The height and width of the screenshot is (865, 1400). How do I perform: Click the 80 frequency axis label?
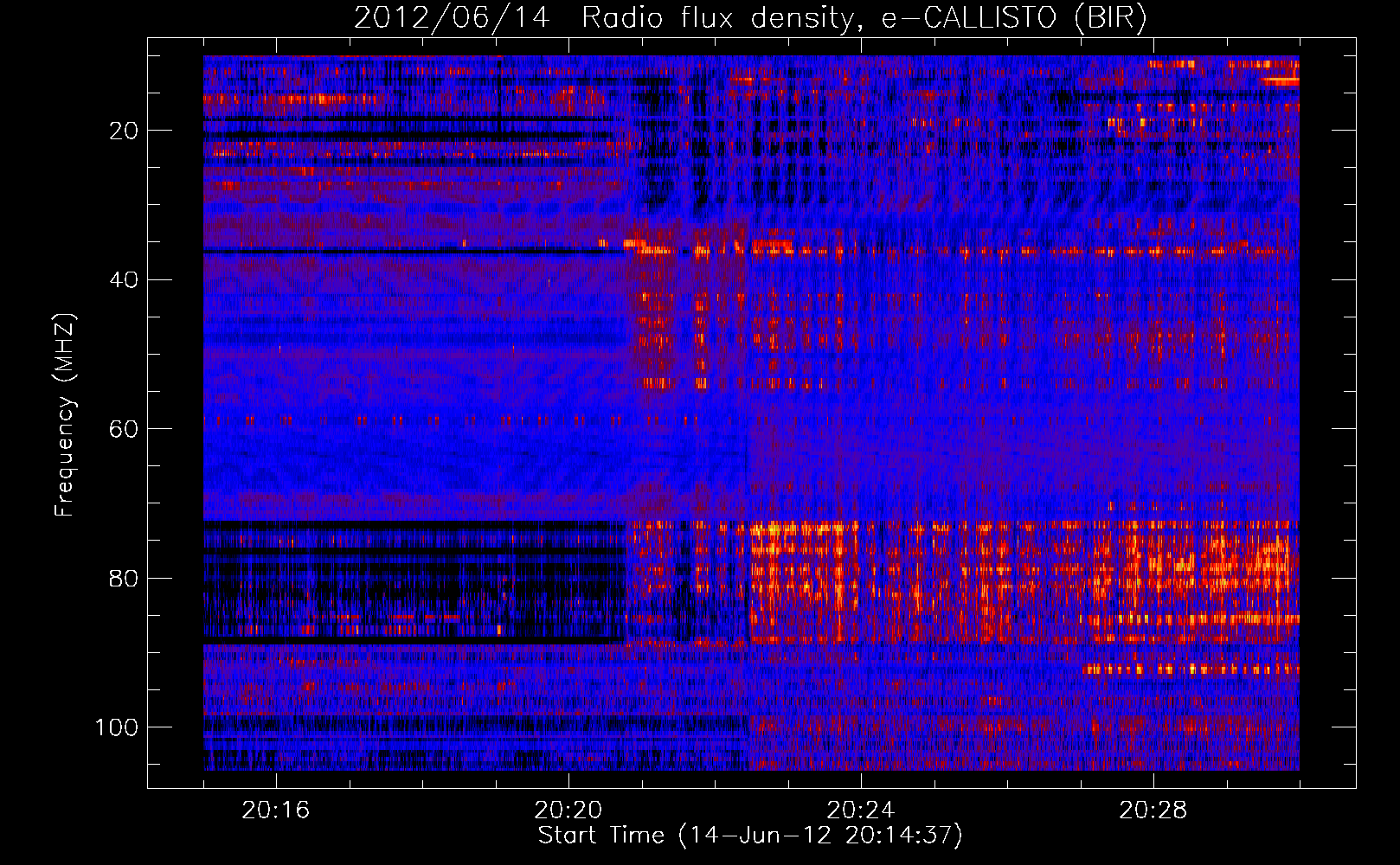coord(124,579)
